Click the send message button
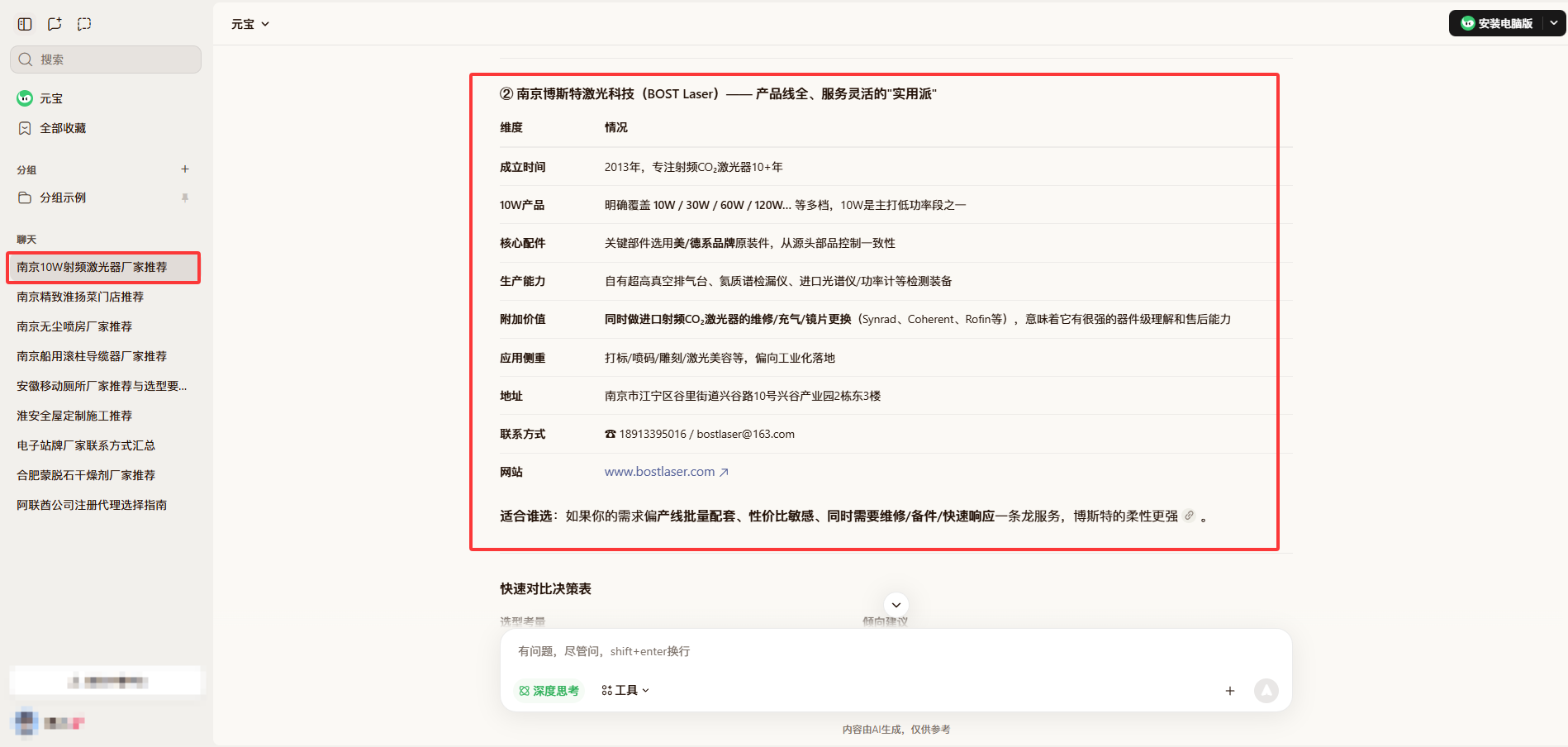The height and width of the screenshot is (747, 1568). tap(1266, 691)
